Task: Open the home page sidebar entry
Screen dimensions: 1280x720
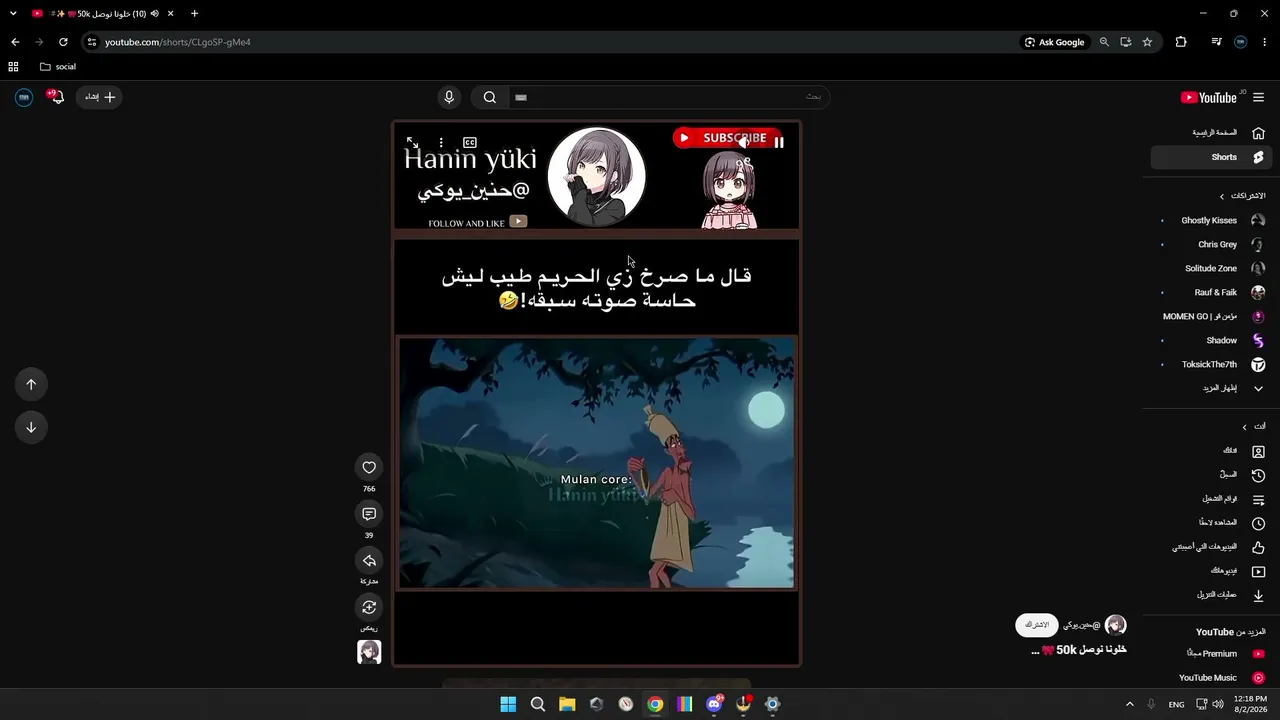Action: [1209, 133]
